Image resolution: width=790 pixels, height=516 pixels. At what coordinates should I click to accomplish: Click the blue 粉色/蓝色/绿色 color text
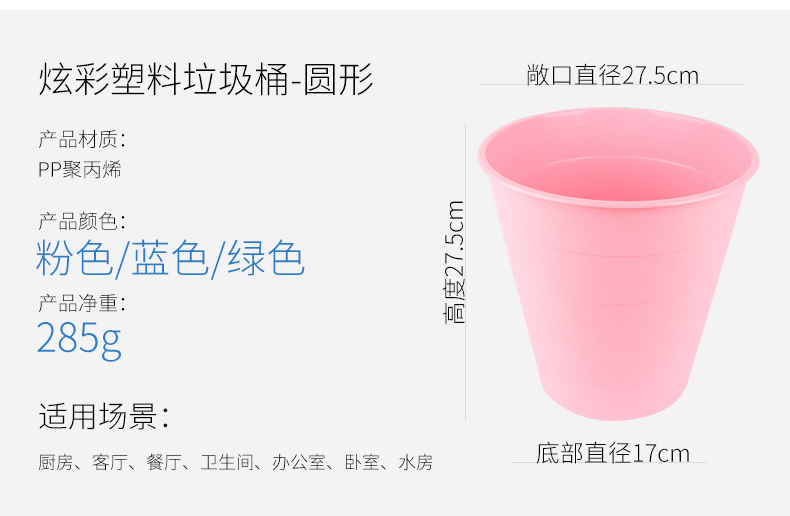point(170,259)
